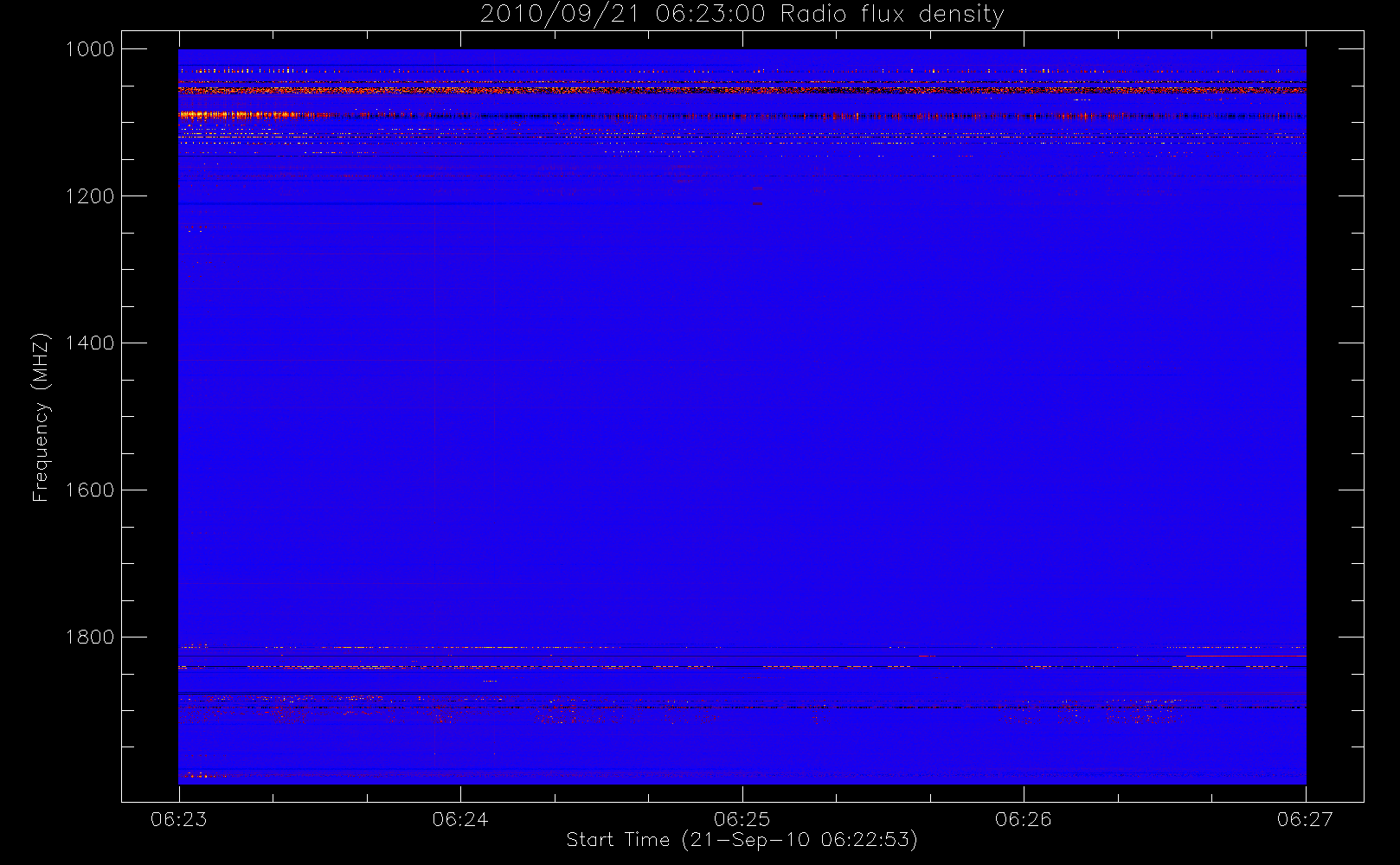Click the 'Start Time (21-Sep-10 06:22:53)' label
1400x865 pixels.
click(742, 840)
